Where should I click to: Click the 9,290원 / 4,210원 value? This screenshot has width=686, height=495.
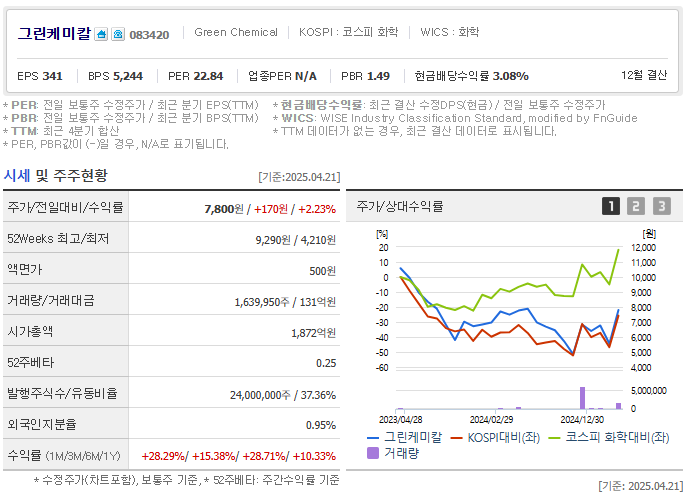pyautogui.click(x=296, y=240)
